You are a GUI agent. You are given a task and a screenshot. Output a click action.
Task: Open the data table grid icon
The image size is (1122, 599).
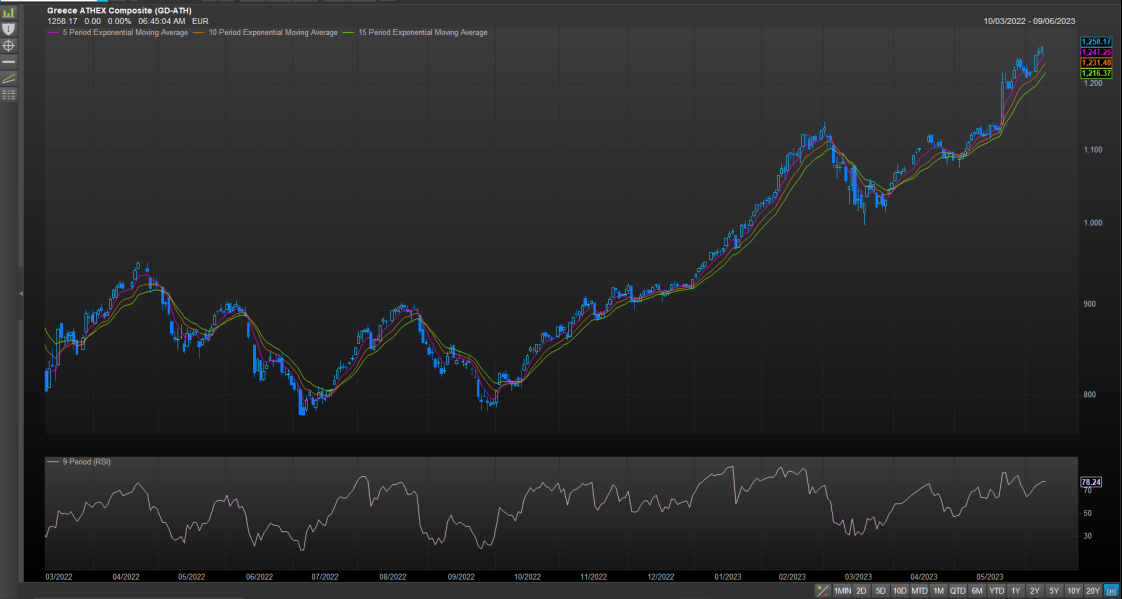(9, 94)
